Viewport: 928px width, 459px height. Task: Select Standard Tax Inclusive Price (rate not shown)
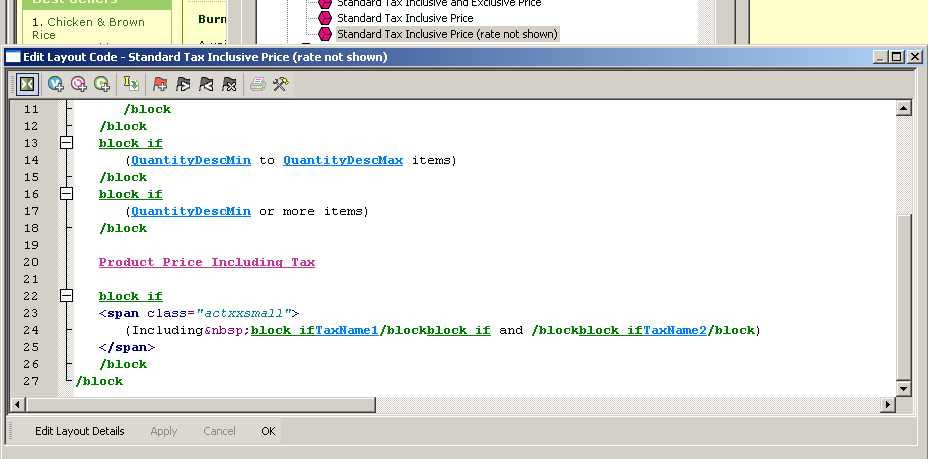446,34
